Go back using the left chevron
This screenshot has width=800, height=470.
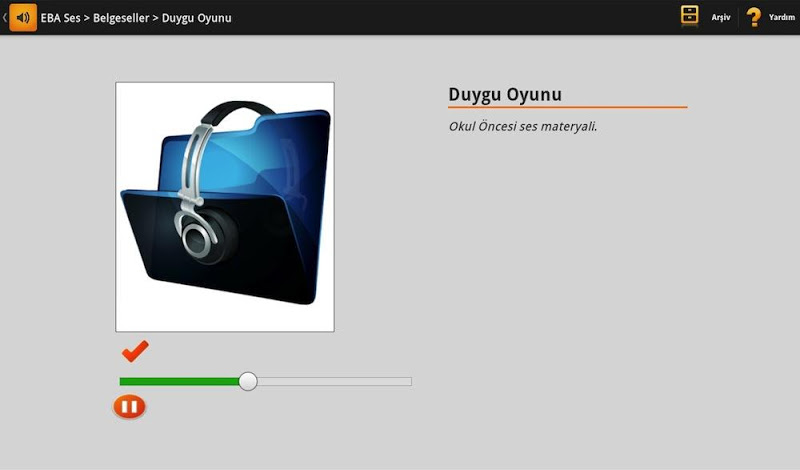(5, 17)
